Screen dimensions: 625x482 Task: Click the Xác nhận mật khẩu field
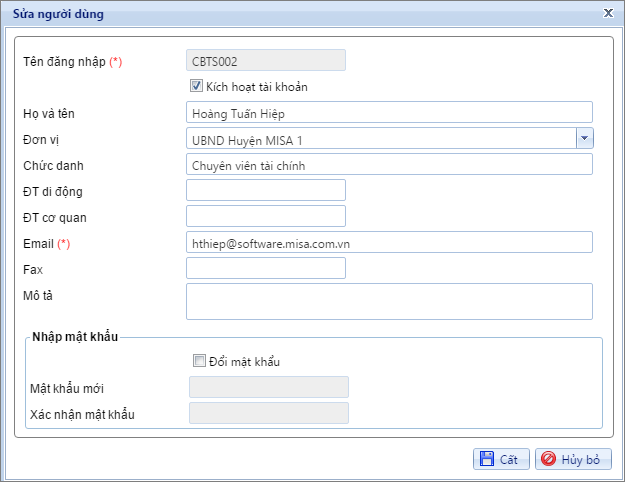269,413
